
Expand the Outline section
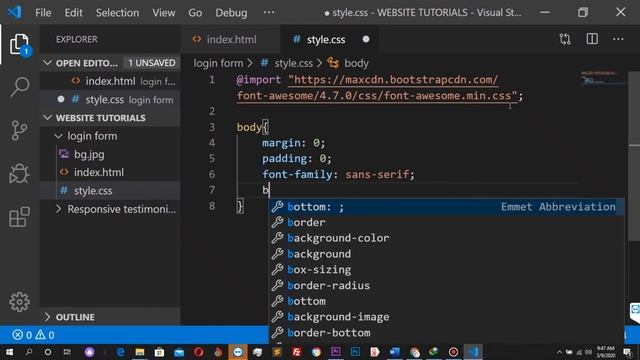[110, 317]
